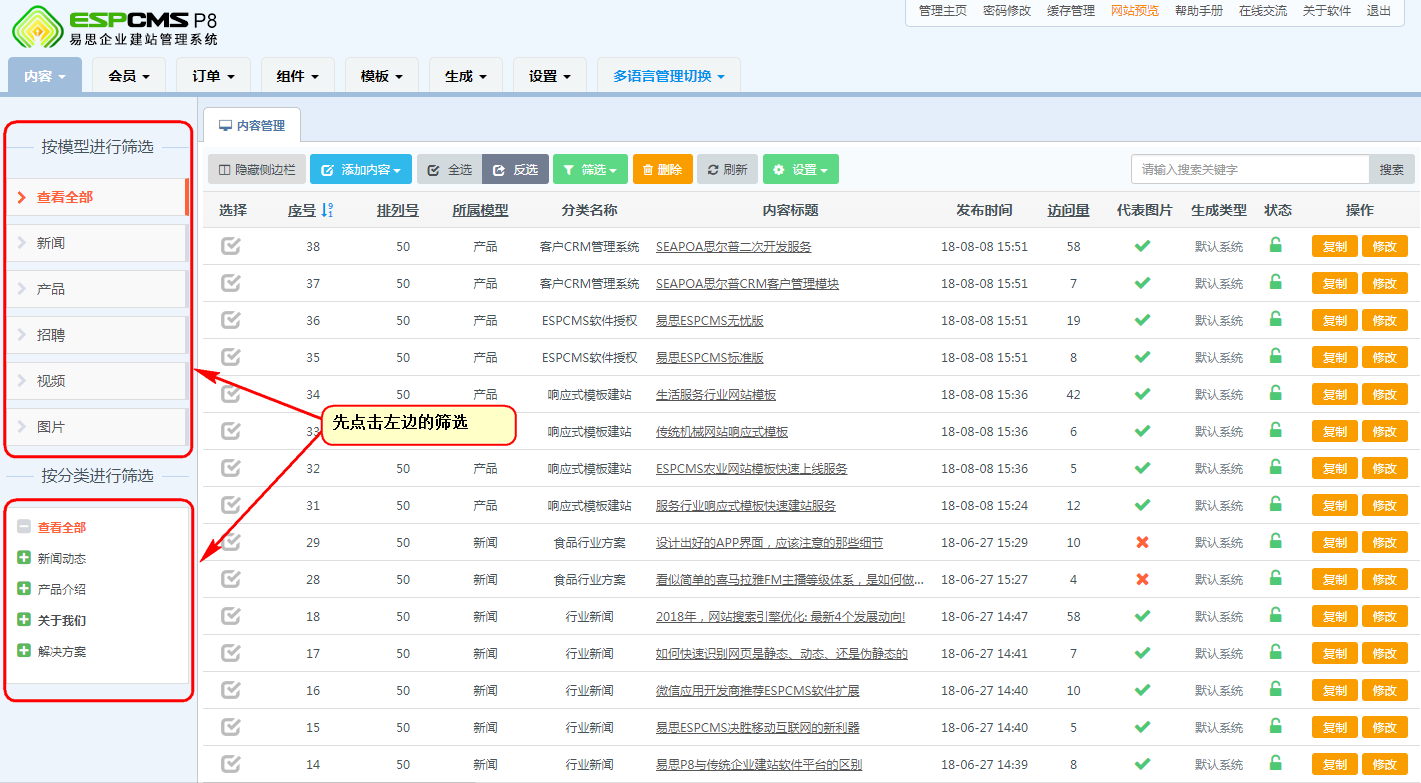Image resolution: width=1421 pixels, height=783 pixels.
Task: Click red X image icon for 设计出好的APP界面 row
Action: coord(1142,542)
